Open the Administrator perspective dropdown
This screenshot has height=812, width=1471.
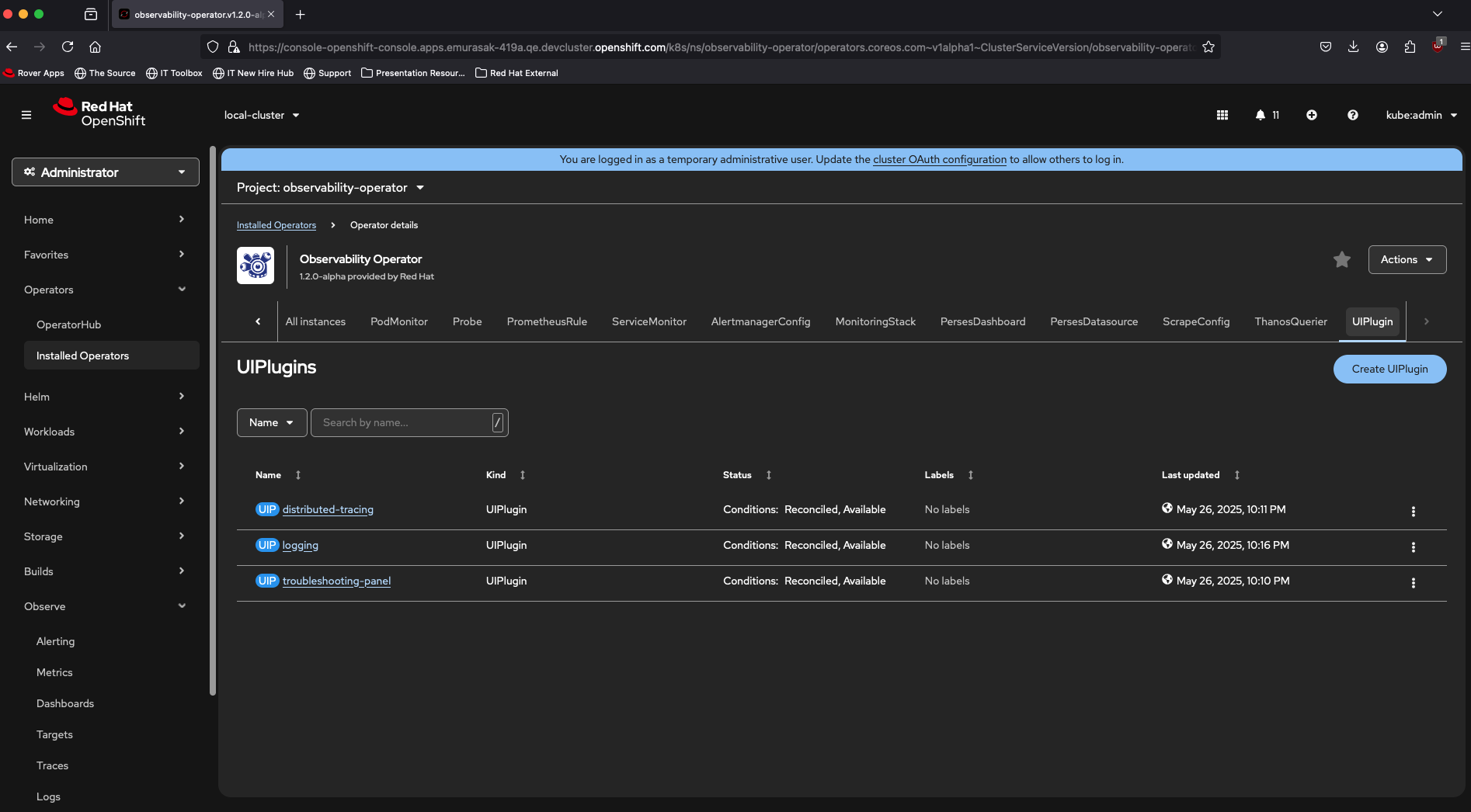(x=106, y=172)
